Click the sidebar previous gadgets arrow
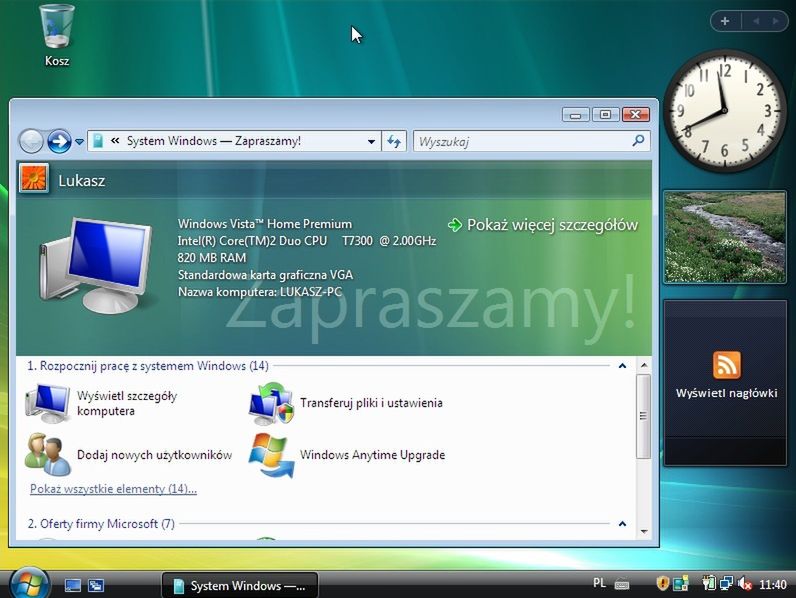796x598 pixels. click(x=756, y=21)
